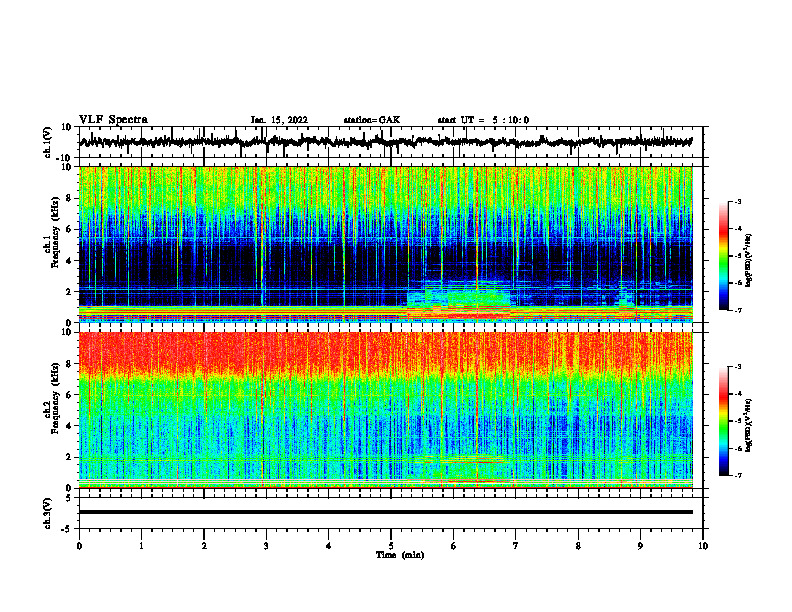
Task: Click the log(PSD) label beside ch.1 colorbar
Action: coord(748,261)
